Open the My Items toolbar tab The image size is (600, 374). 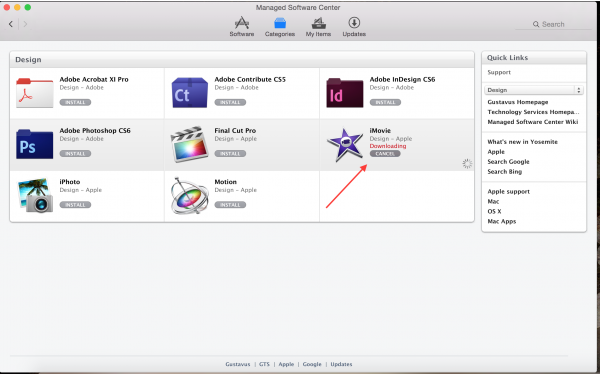click(318, 26)
